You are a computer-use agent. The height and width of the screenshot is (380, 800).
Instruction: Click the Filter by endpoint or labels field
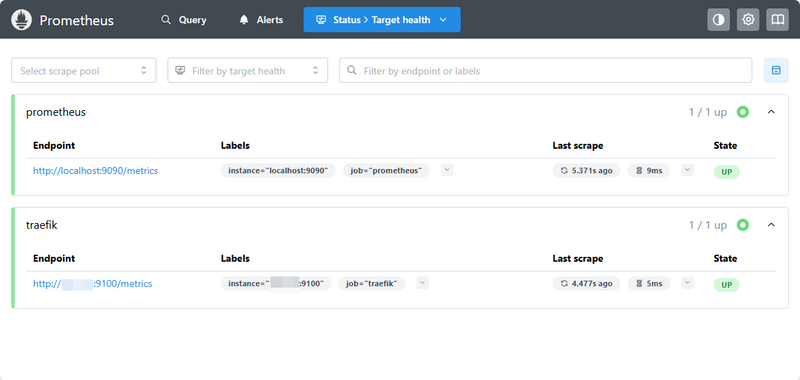pyautogui.click(x=545, y=70)
